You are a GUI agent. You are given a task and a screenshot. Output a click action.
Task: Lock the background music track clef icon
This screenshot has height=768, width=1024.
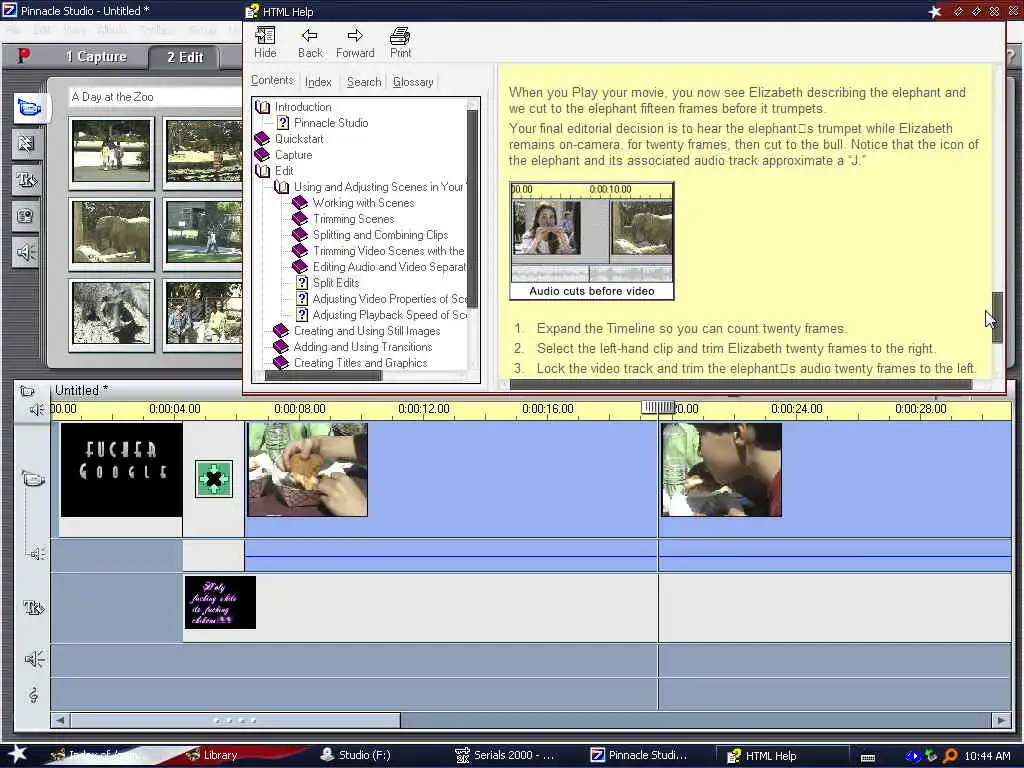[x=33, y=695]
